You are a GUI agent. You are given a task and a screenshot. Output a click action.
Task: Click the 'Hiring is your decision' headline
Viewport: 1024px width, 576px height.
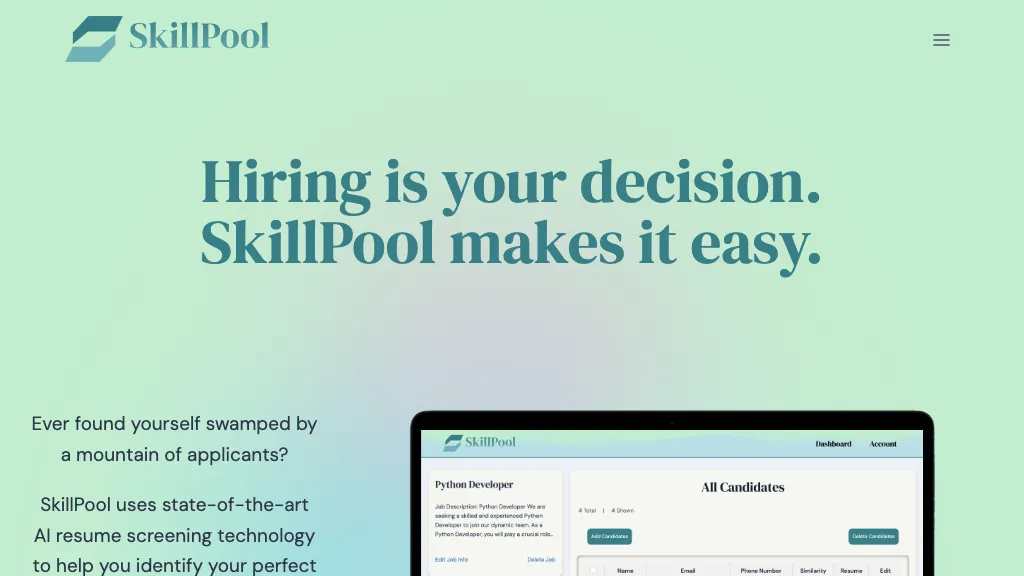click(x=511, y=181)
